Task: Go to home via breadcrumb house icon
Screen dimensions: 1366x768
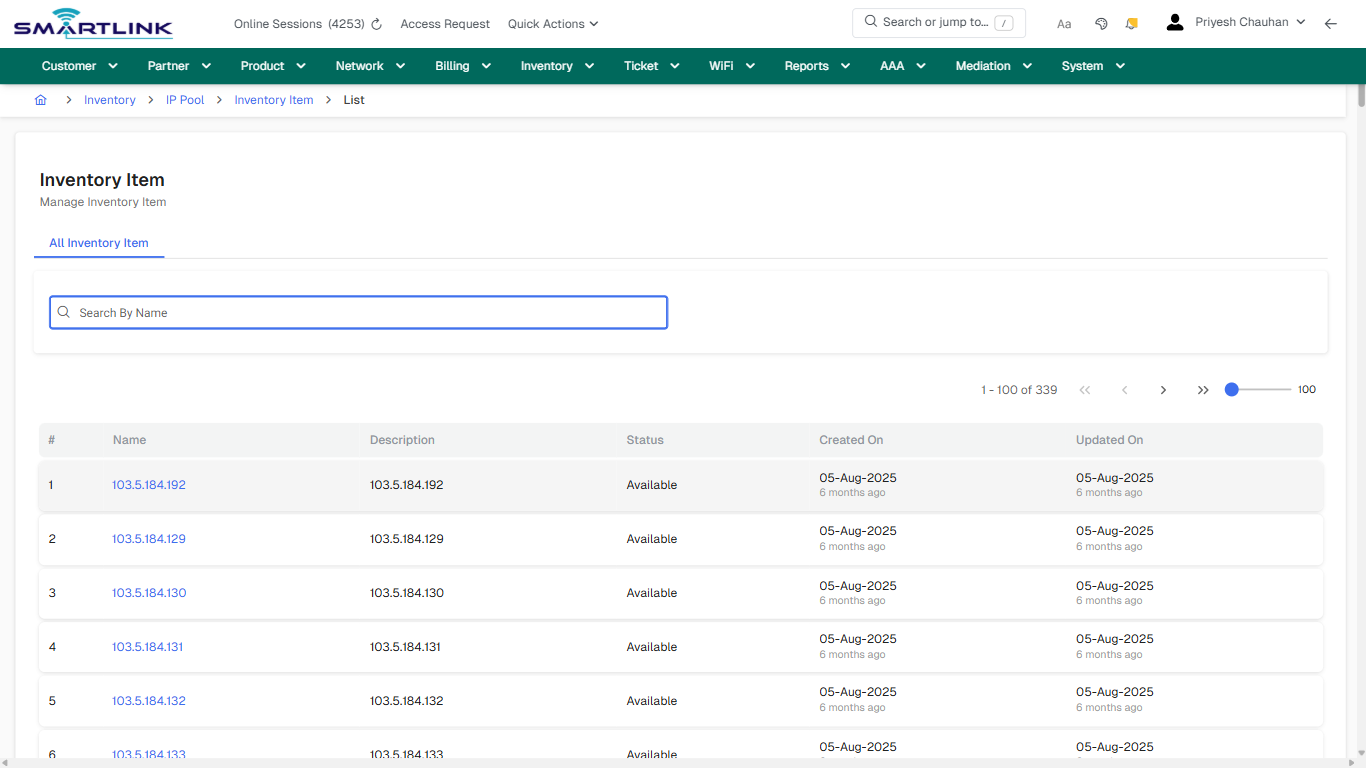Action: coord(40,99)
